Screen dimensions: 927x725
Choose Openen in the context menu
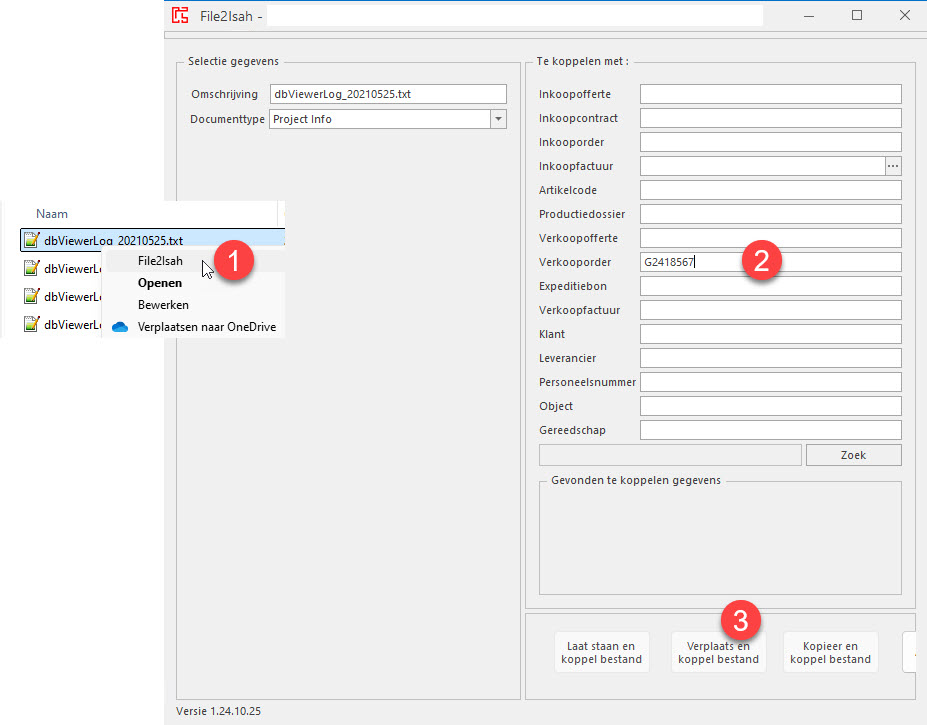[x=160, y=283]
